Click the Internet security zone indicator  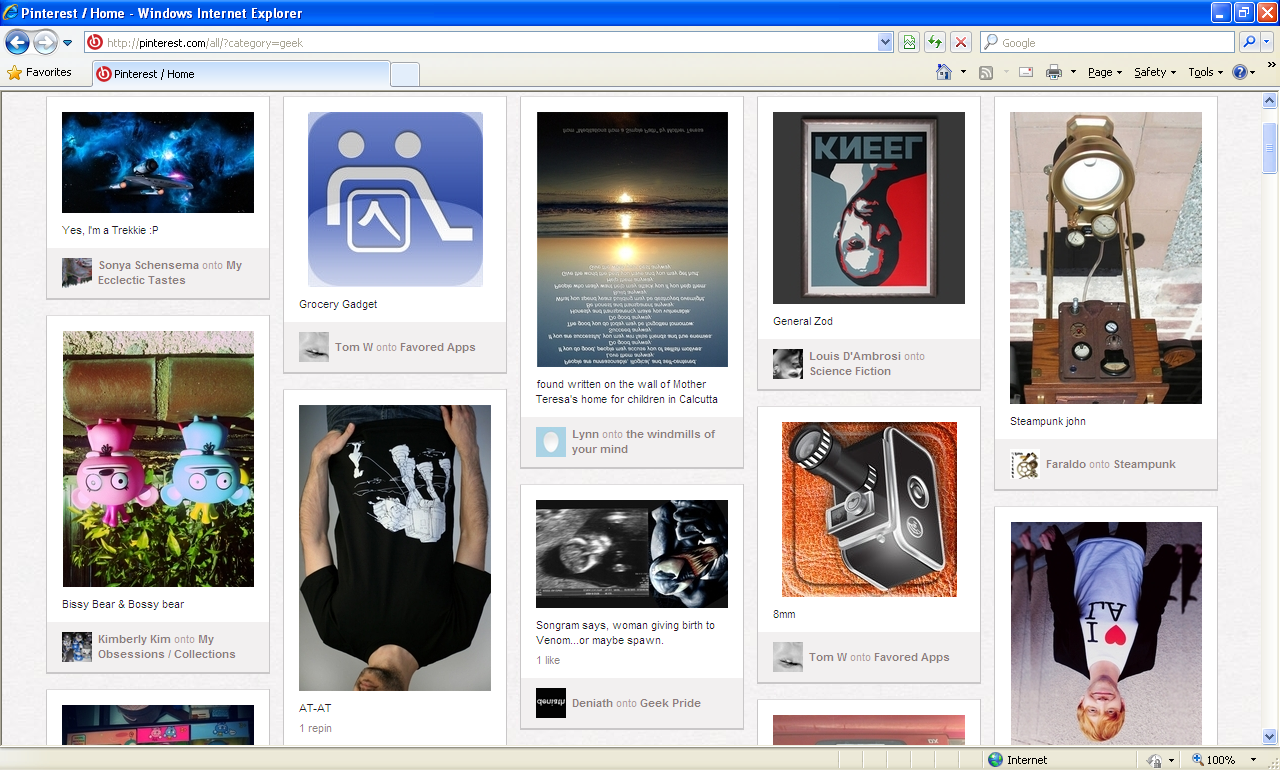point(1018,760)
